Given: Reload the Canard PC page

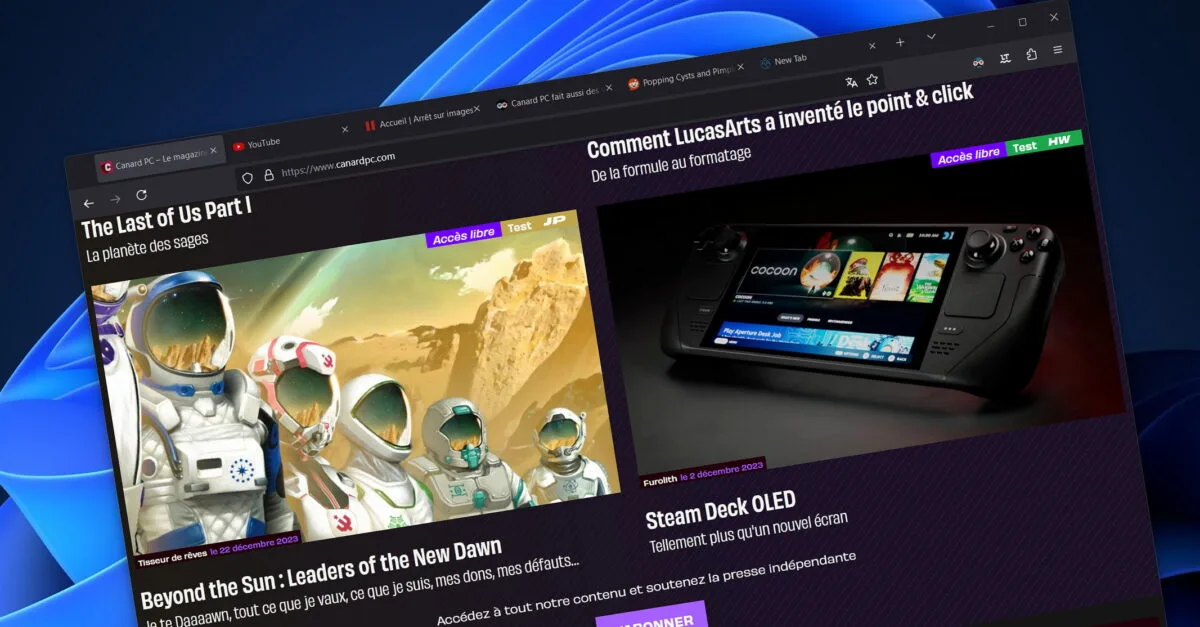Looking at the screenshot, I should pos(142,194).
